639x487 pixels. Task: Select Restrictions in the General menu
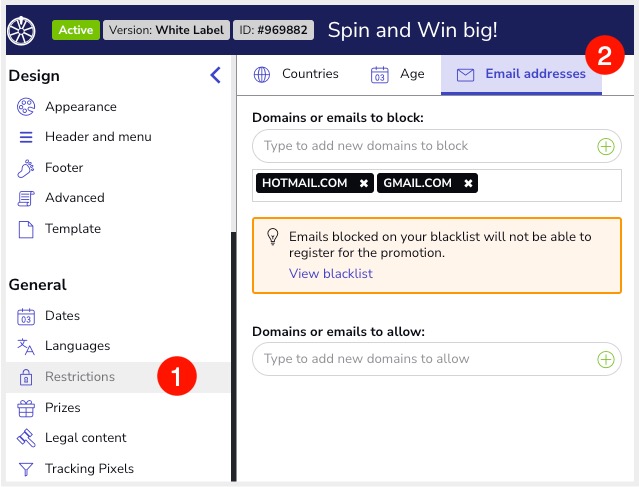pyautogui.click(x=80, y=377)
